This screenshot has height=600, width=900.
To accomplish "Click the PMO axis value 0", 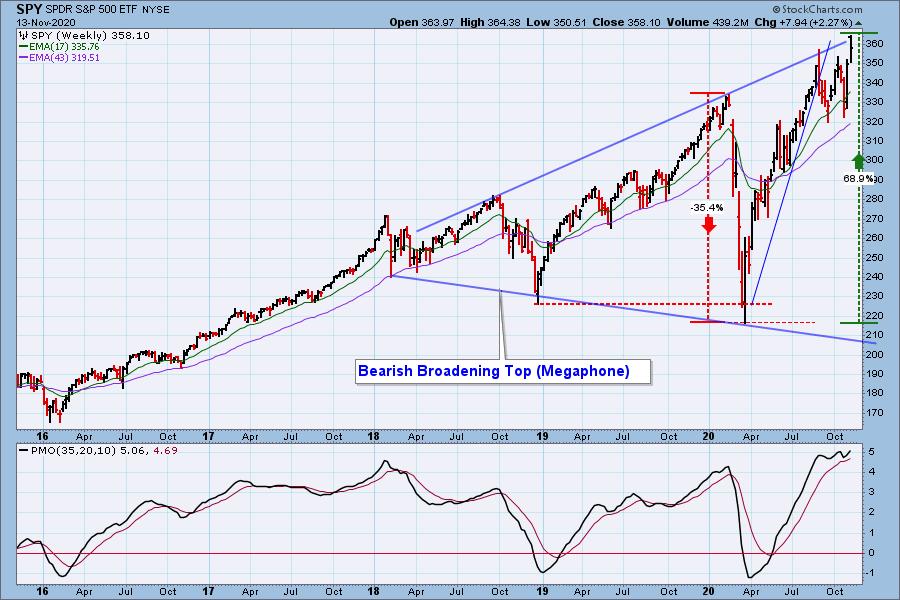I will (871, 553).
